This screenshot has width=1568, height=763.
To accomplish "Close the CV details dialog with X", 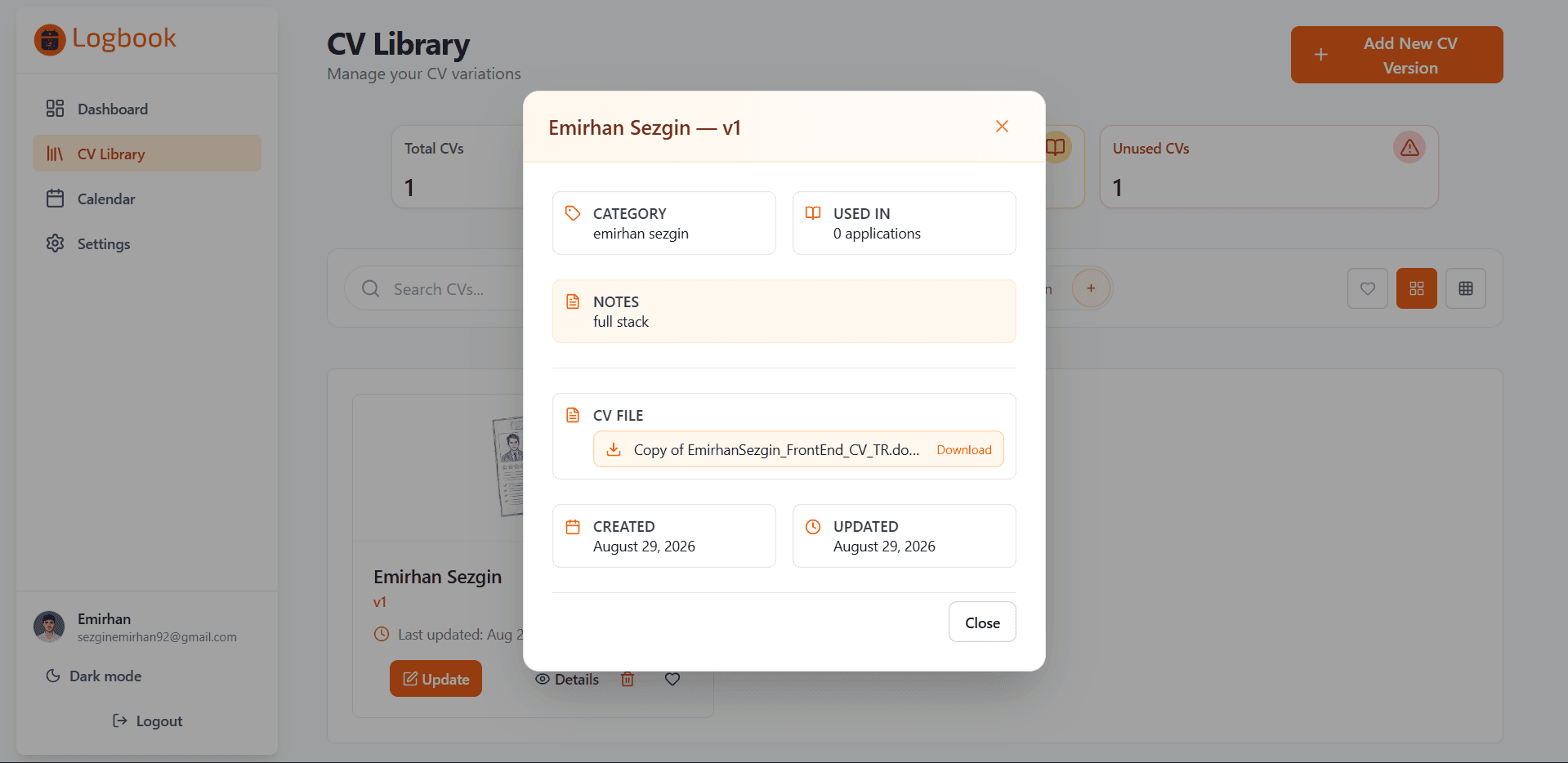I will [x=1002, y=127].
